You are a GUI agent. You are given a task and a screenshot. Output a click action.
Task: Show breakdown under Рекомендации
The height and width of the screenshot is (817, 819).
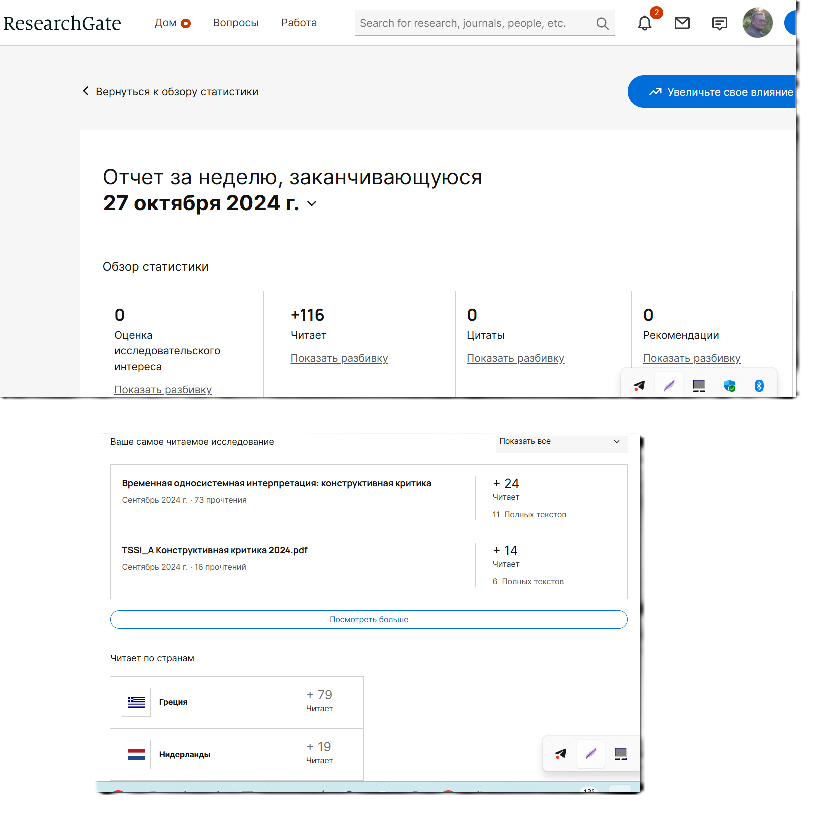click(x=692, y=358)
